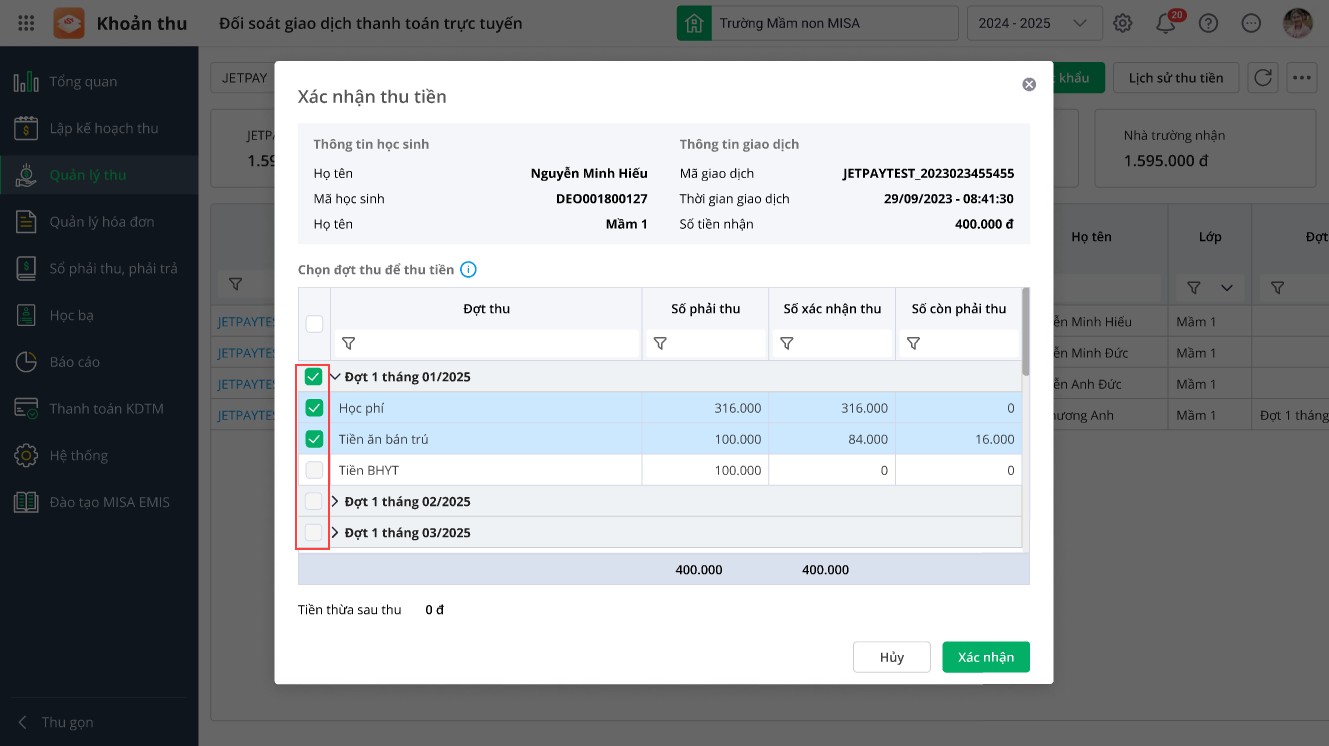Close the Xác nhận thu tiền dialog
The height and width of the screenshot is (746, 1329).
1029,85
